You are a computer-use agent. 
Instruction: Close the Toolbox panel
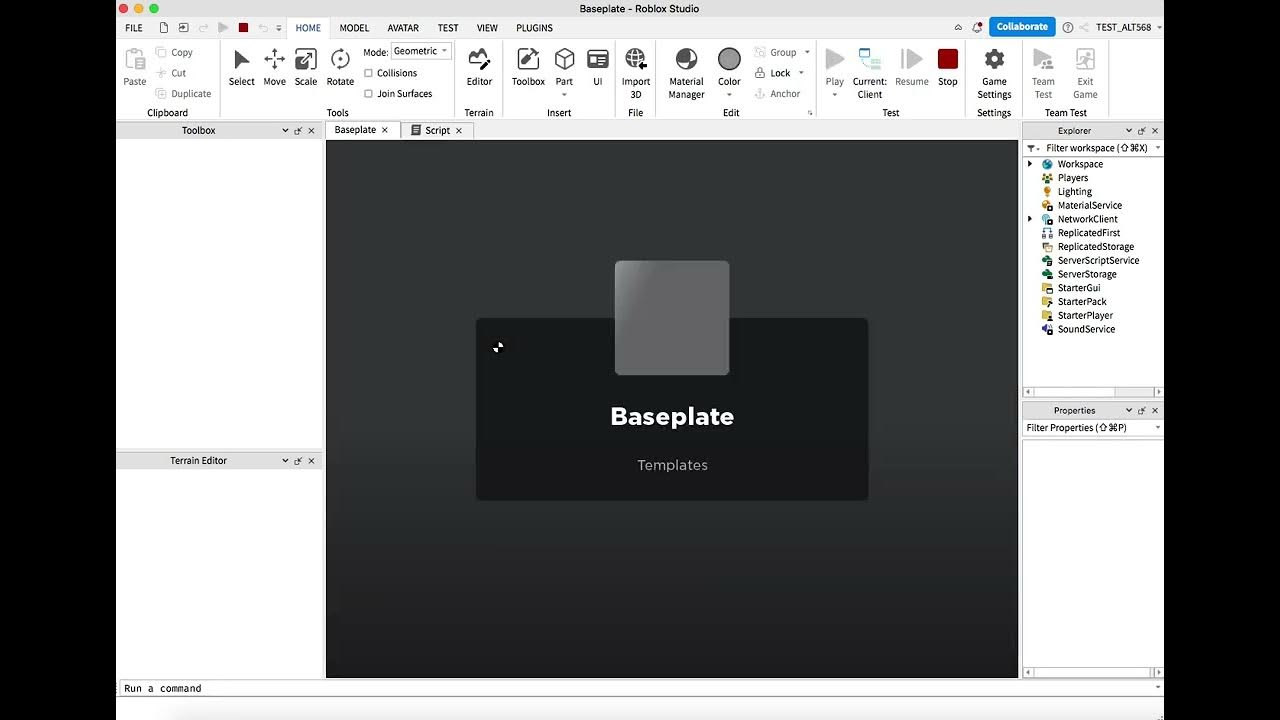coord(311,130)
